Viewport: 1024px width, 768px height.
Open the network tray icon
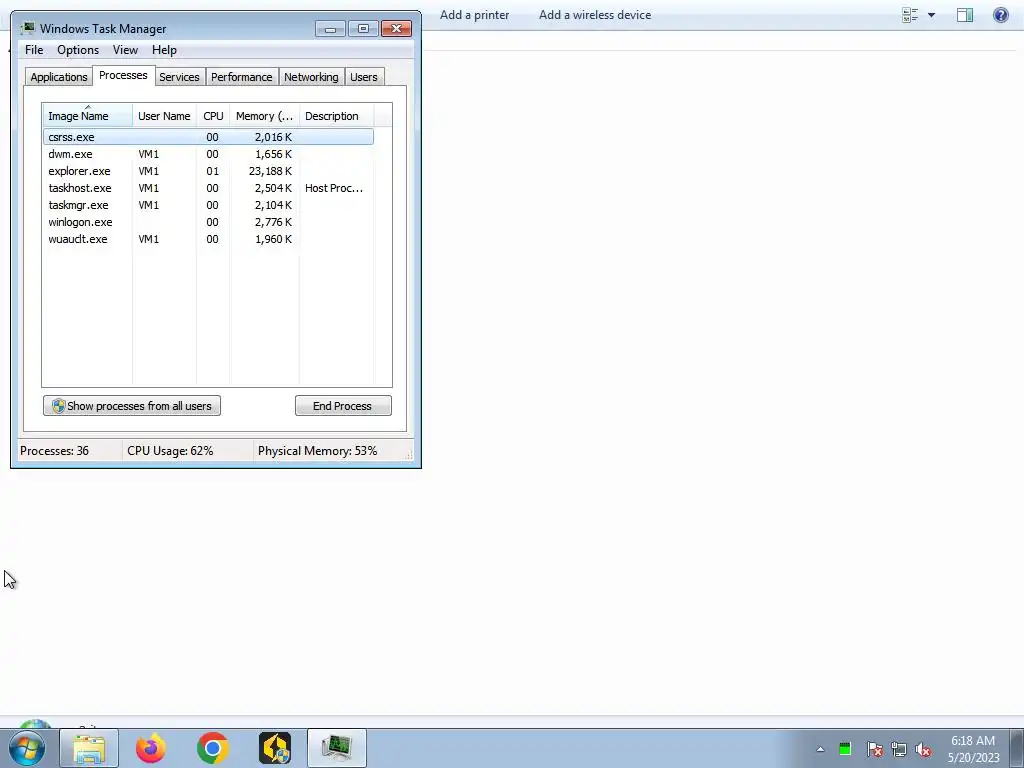tap(899, 749)
